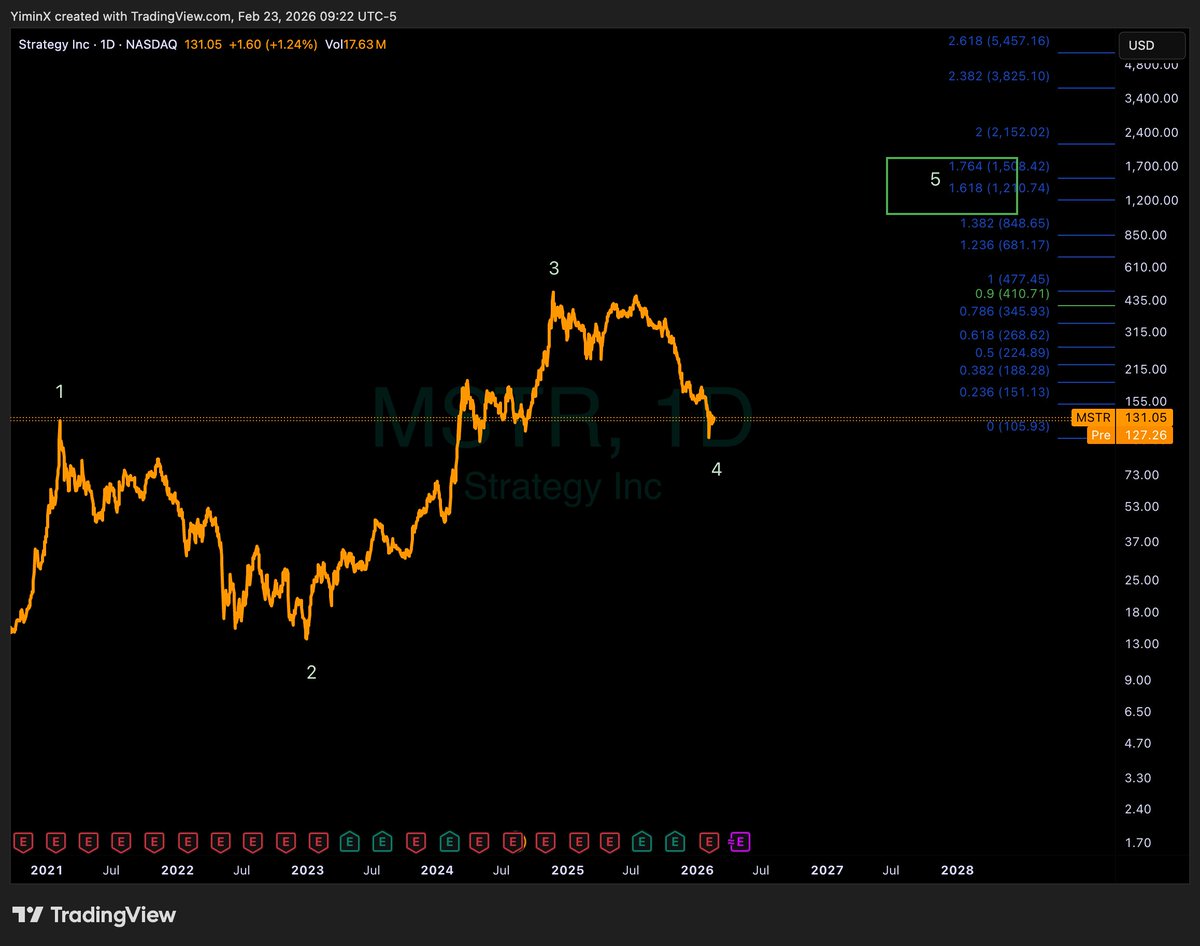Click the last red earnings marker before the purple one
The height and width of the screenshot is (946, 1200).
[x=709, y=842]
